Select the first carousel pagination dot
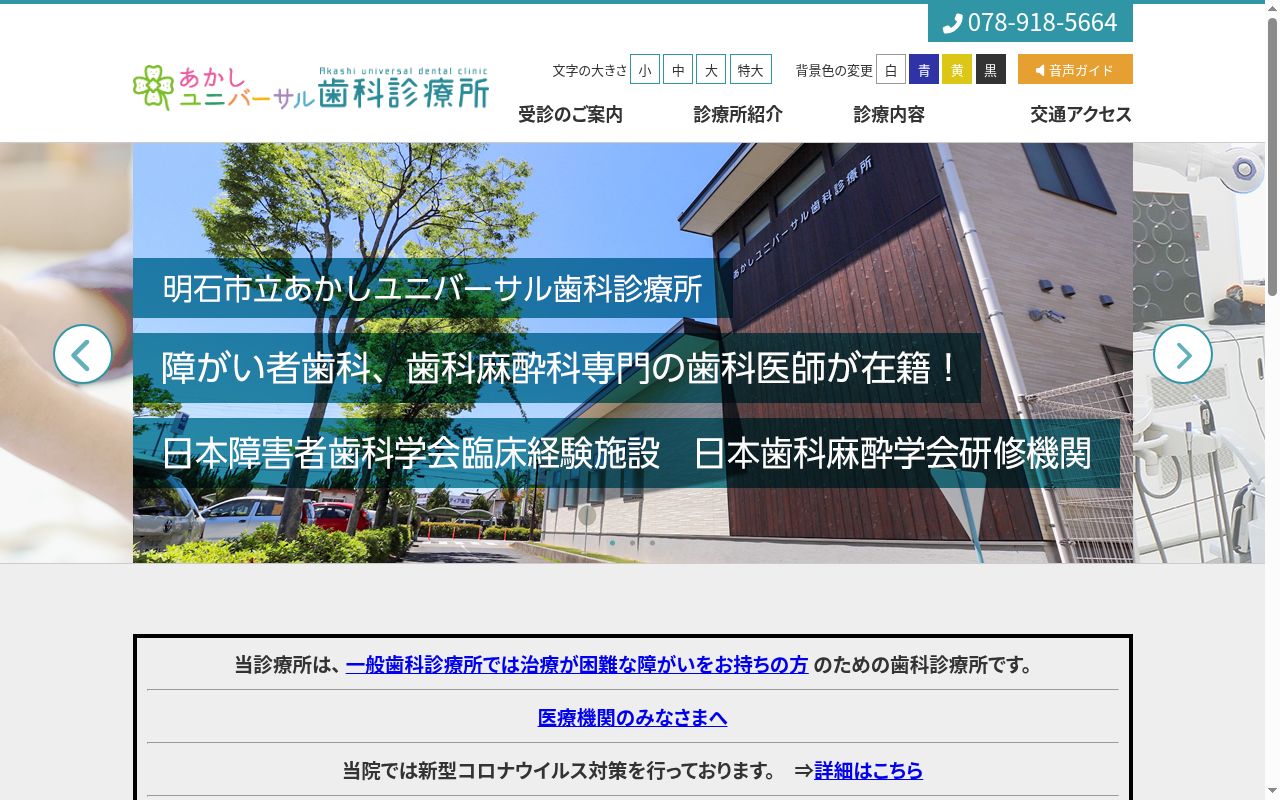The image size is (1280, 800). point(612,543)
